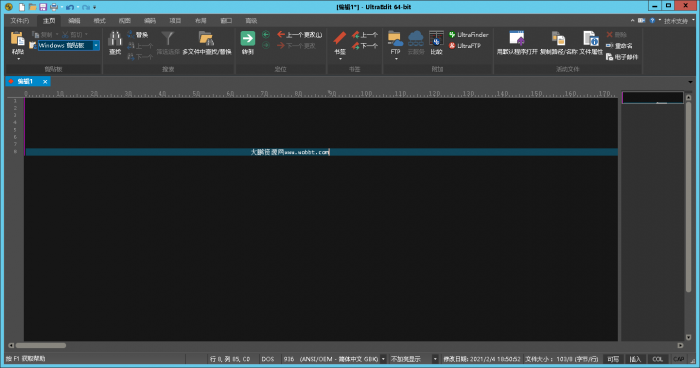
Task: Switch to the 视图 View ribbon tab
Action: coord(125,21)
